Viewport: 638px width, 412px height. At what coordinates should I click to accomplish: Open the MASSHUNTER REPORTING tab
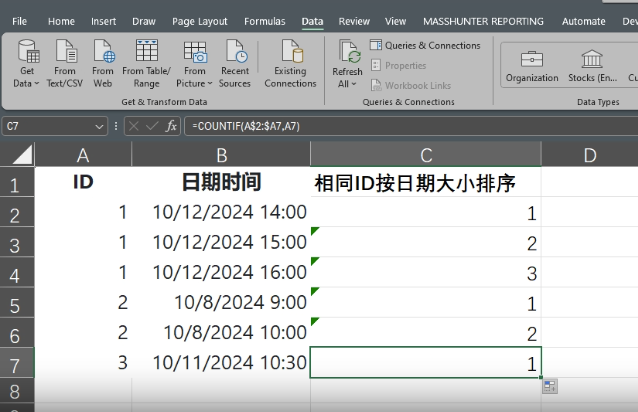483,21
